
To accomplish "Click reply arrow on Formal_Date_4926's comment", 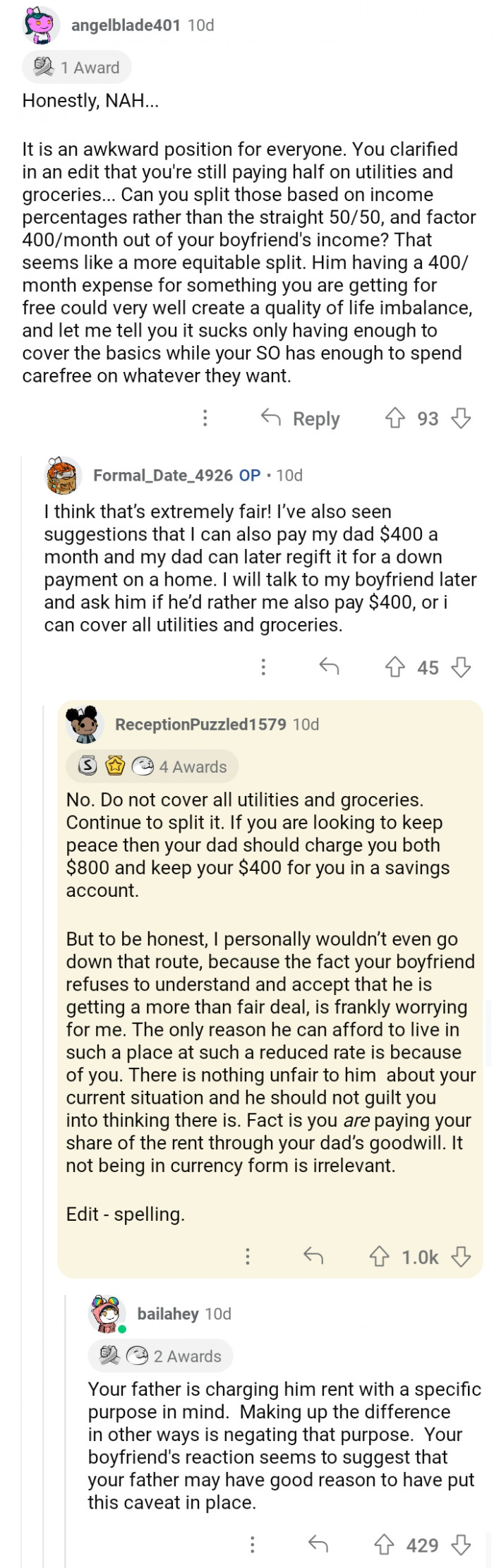I will tap(329, 667).
